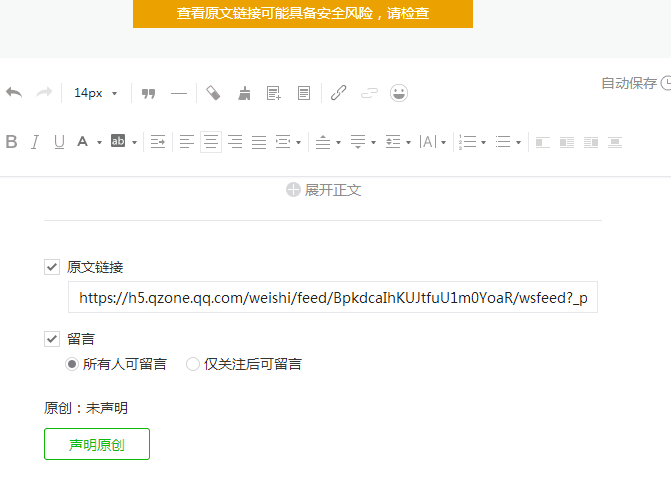This screenshot has width=671, height=499.
Task: Expand space-after-paragraph dropdown arrow
Action: click(x=374, y=143)
